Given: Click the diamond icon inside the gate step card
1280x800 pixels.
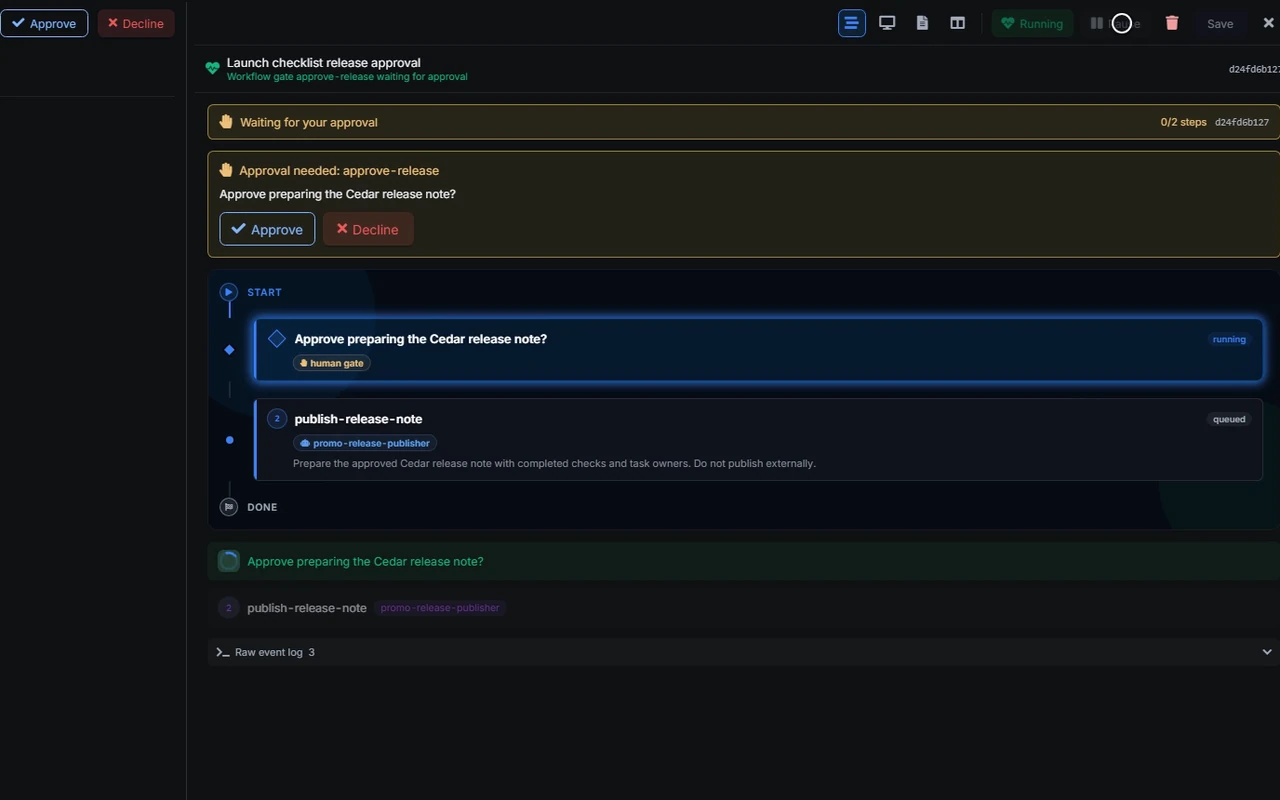Looking at the screenshot, I should point(277,339).
